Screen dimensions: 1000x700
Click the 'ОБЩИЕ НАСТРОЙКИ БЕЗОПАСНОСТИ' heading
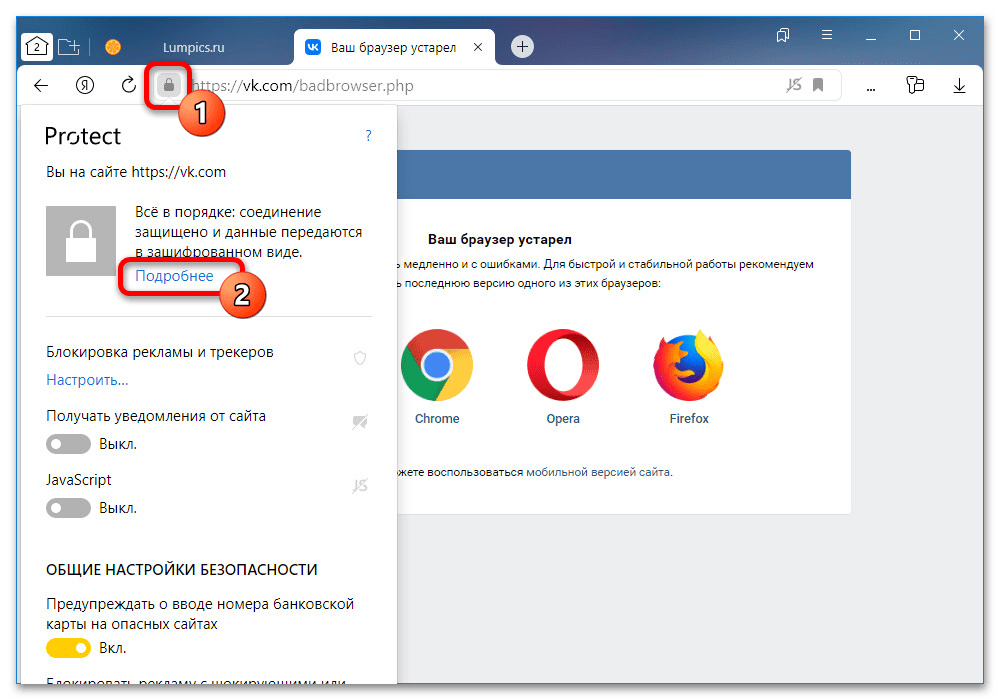182,570
